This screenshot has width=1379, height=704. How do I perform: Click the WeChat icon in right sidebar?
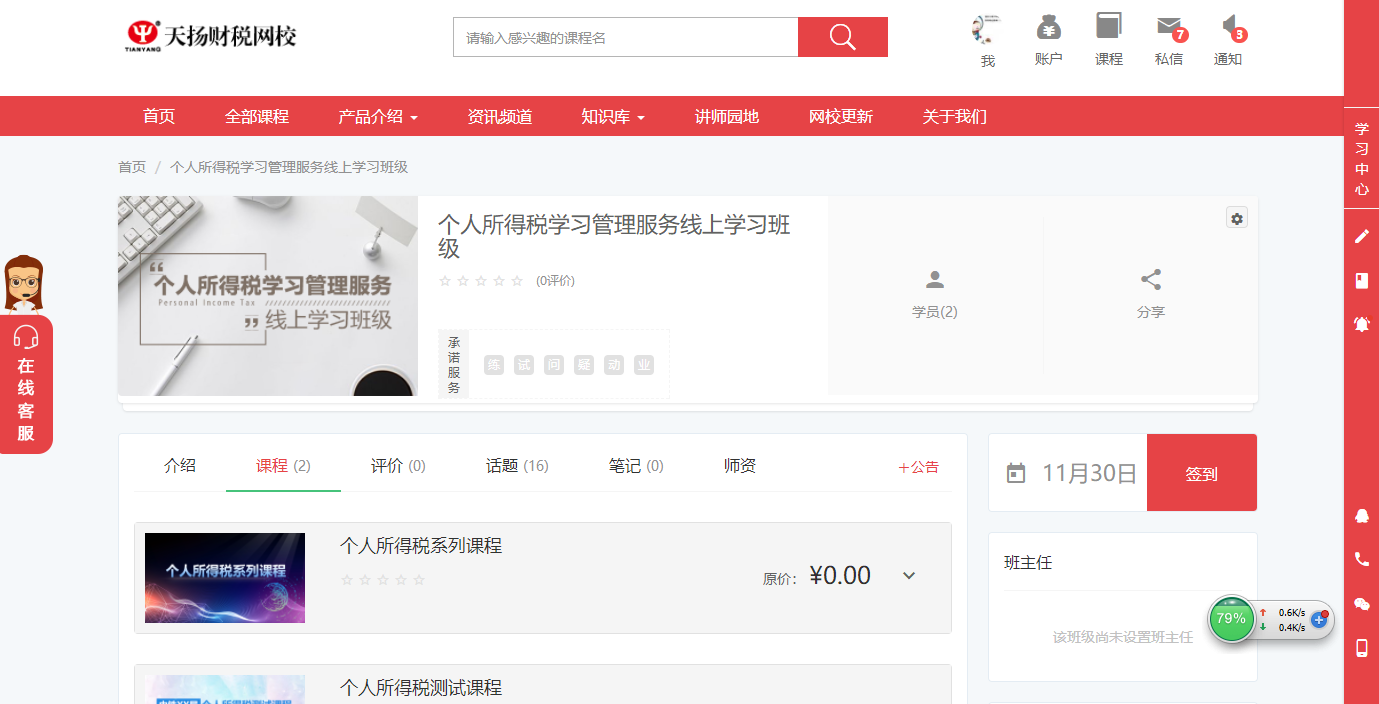[x=1361, y=603]
